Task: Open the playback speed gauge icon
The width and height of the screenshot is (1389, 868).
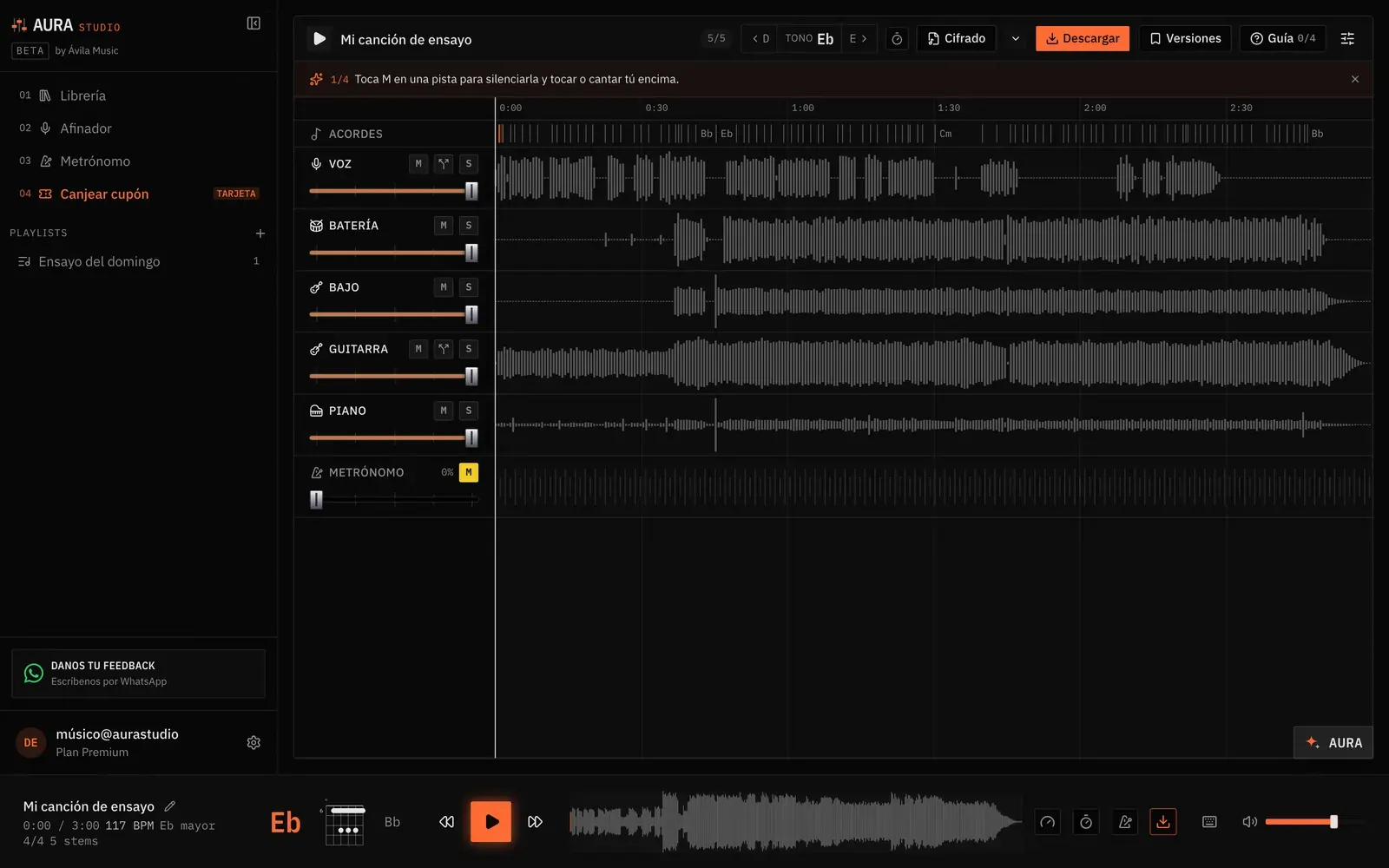Action: click(x=1048, y=822)
